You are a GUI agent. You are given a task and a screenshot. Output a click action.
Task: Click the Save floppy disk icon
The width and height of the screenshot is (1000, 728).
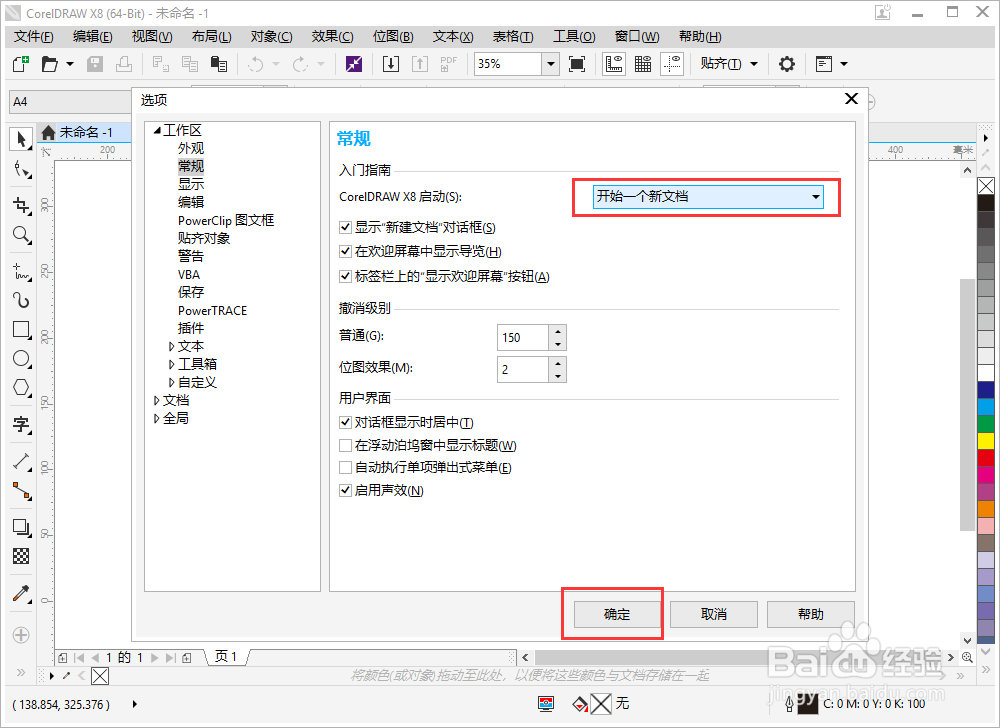point(95,64)
